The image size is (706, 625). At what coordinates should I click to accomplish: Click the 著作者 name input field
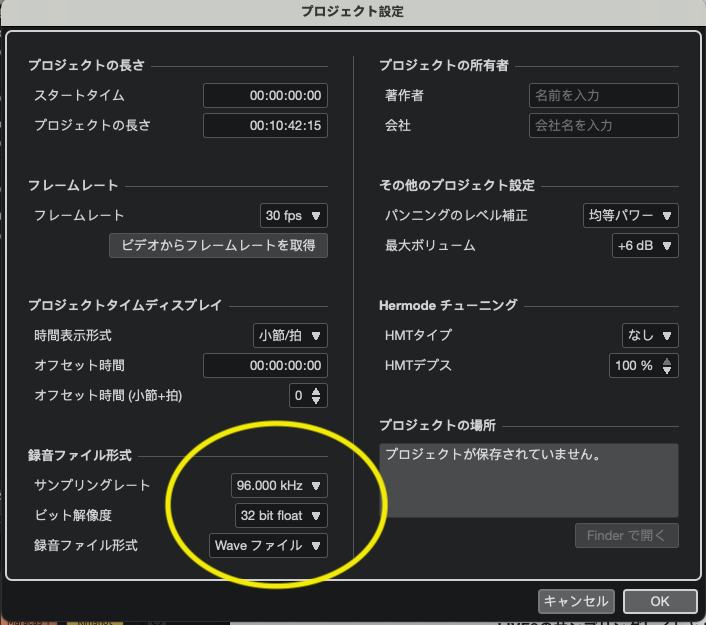(x=603, y=96)
